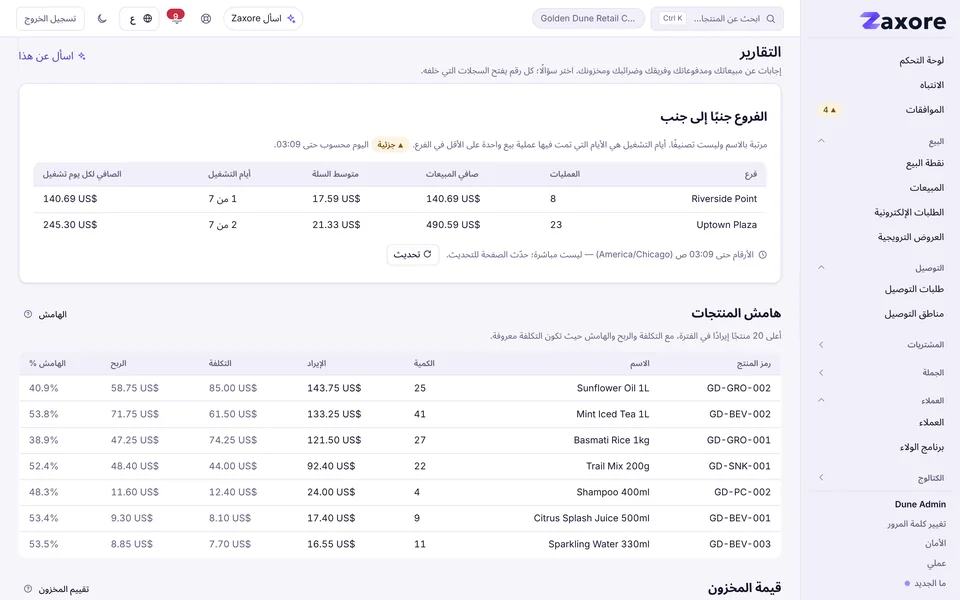The height and width of the screenshot is (600, 960).
Task: Toggle dark mode moon icon
Action: [x=102, y=18]
